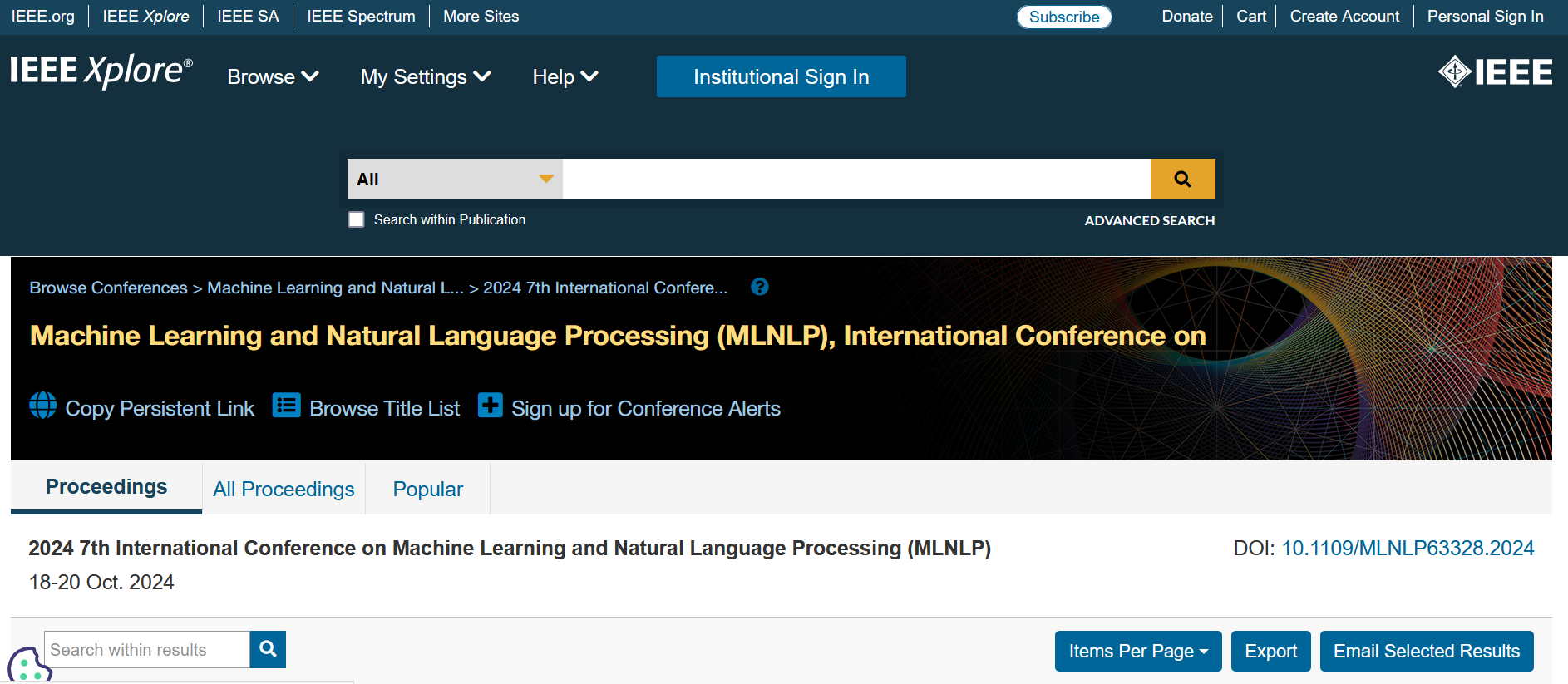The image size is (1568, 684).
Task: Click the IEEE Xplore logo
Action: [101, 71]
